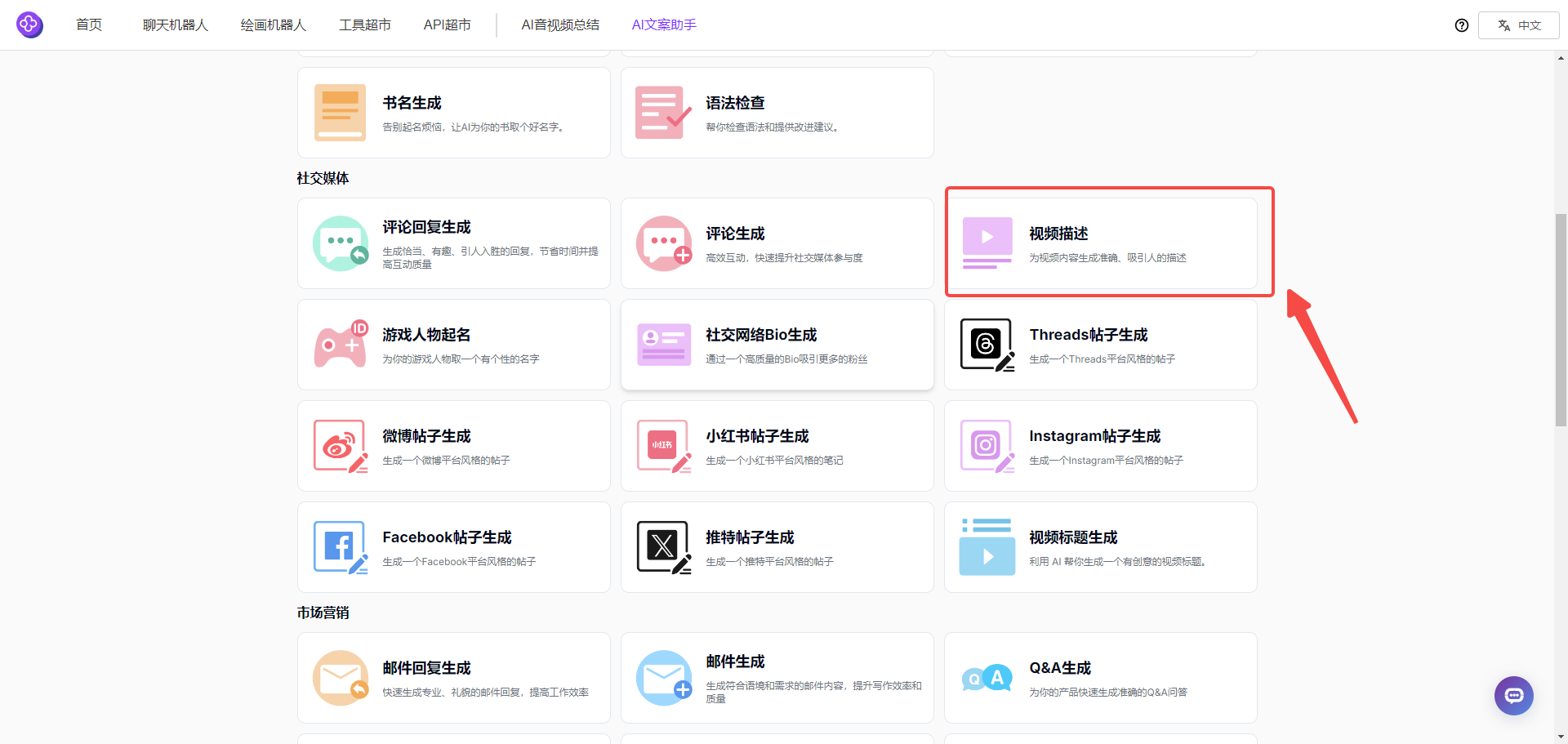Click the 视频描述 purple play icon

pos(987,243)
